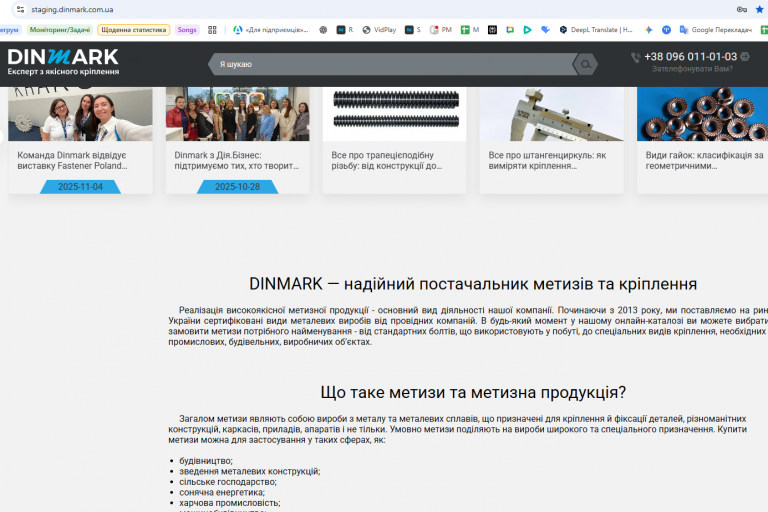Open the «Для підприємців» bookmark
Screen dimensions: 768x512
pyautogui.click(x=271, y=30)
